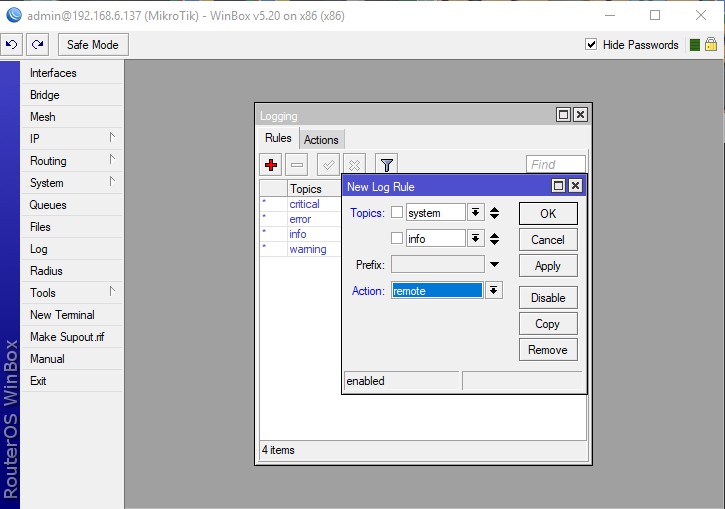Image resolution: width=725 pixels, height=509 pixels.
Task: Open New Terminal from the sidebar
Action: pos(72,315)
